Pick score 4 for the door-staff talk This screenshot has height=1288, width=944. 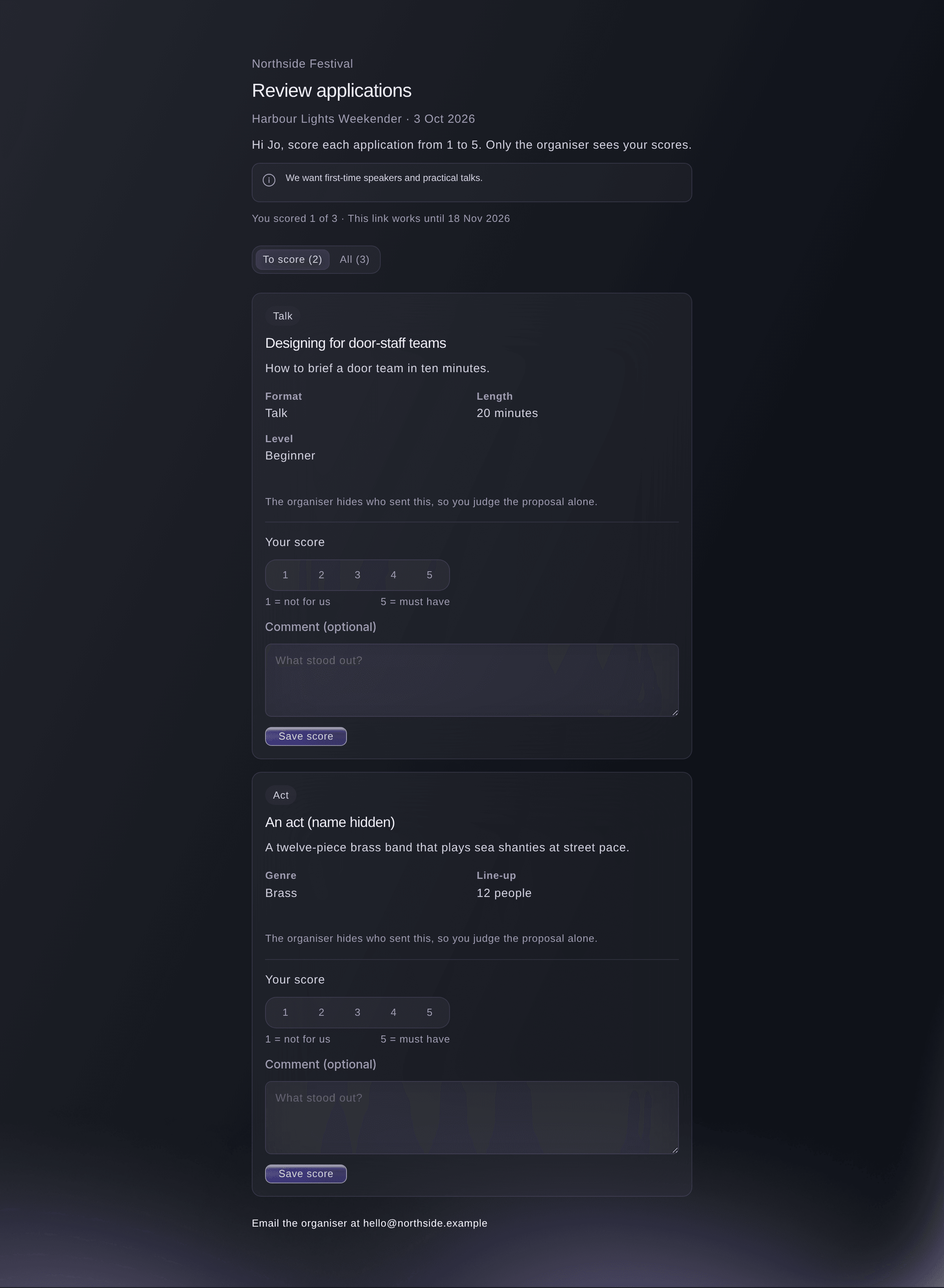point(393,575)
